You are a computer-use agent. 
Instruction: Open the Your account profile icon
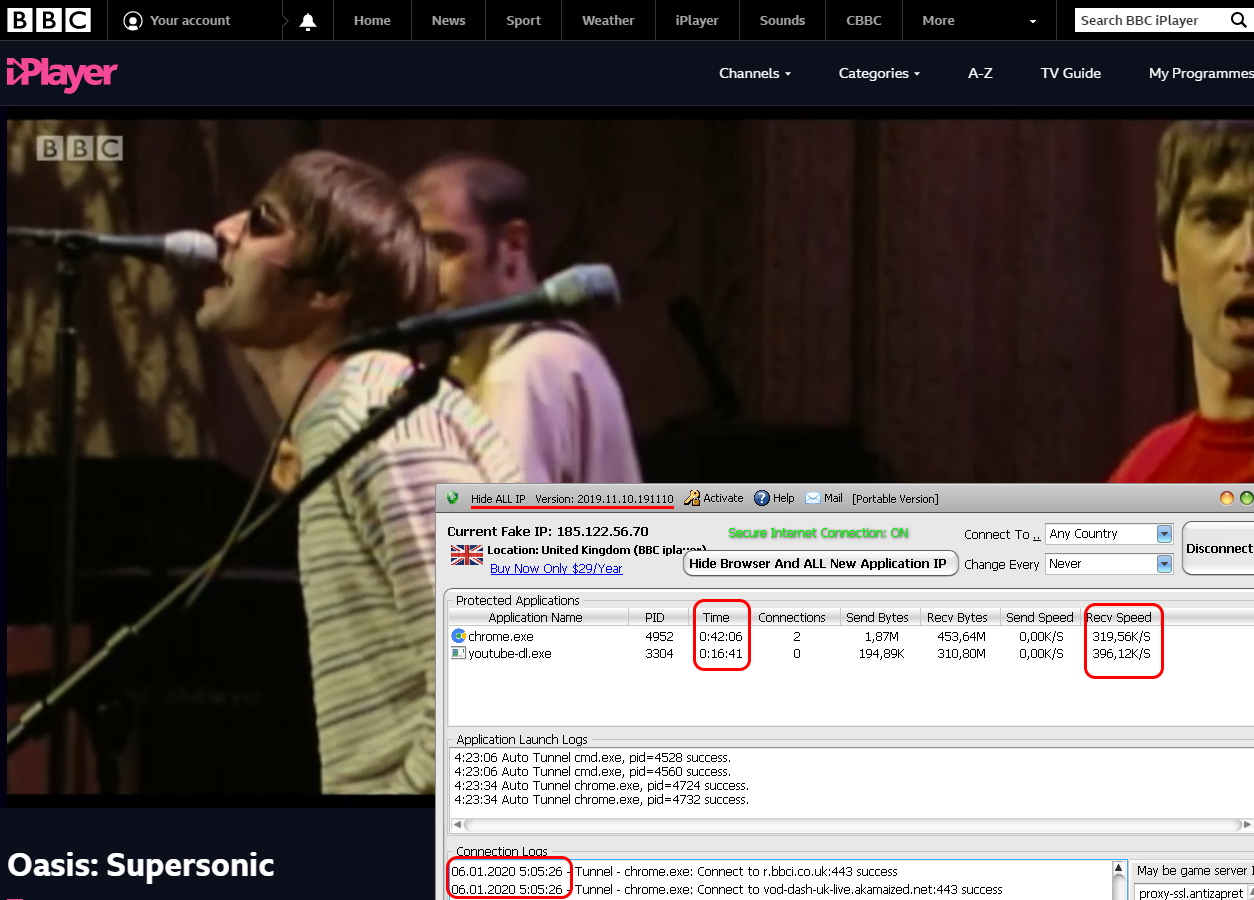tap(133, 21)
